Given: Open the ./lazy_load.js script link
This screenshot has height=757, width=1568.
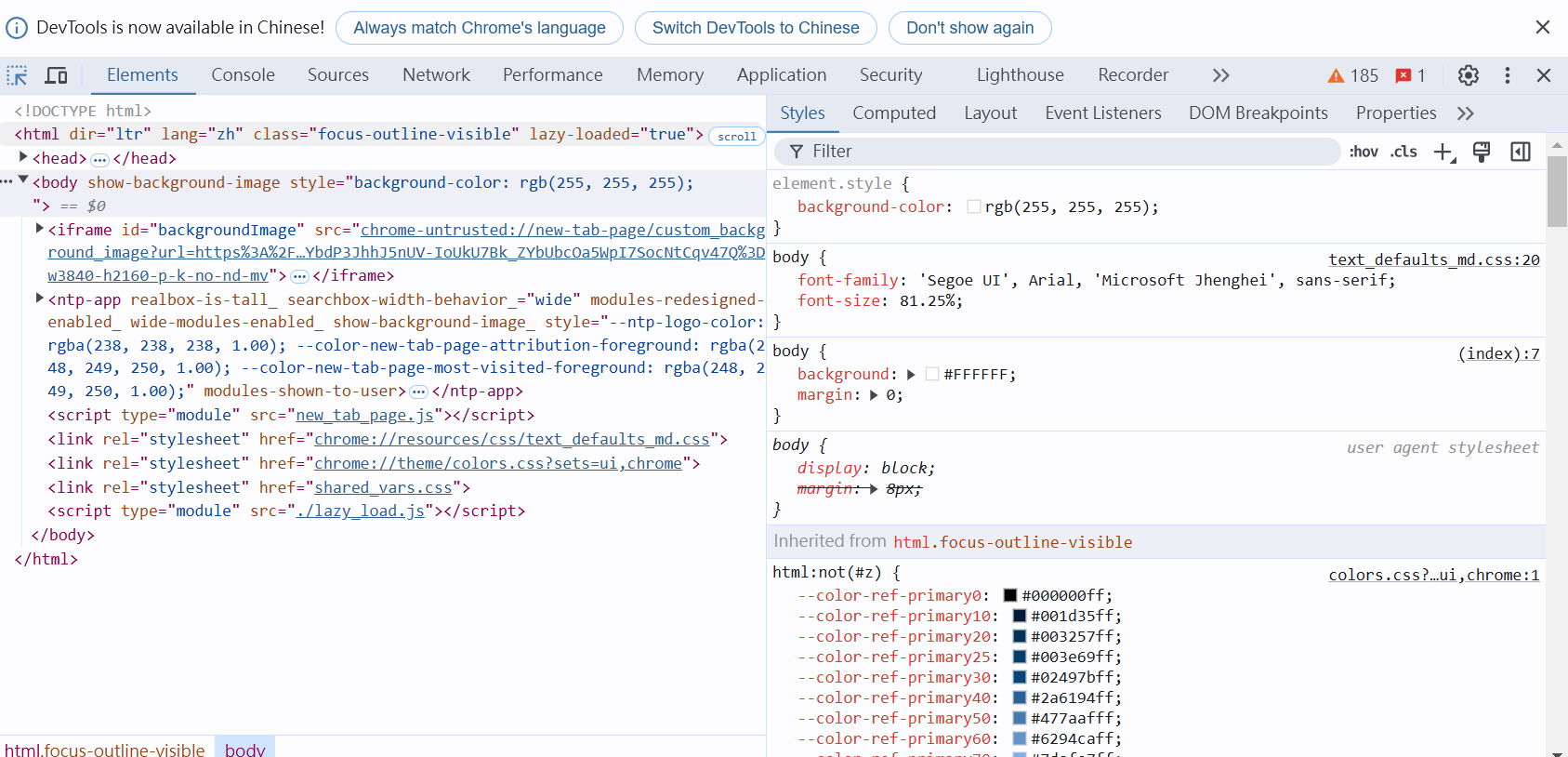Looking at the screenshot, I should (x=360, y=511).
